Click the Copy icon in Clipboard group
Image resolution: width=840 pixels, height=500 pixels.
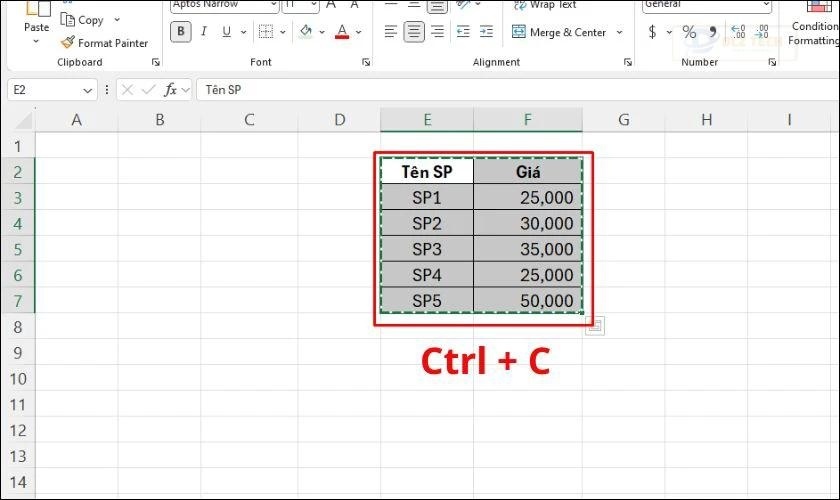pyautogui.click(x=67, y=20)
